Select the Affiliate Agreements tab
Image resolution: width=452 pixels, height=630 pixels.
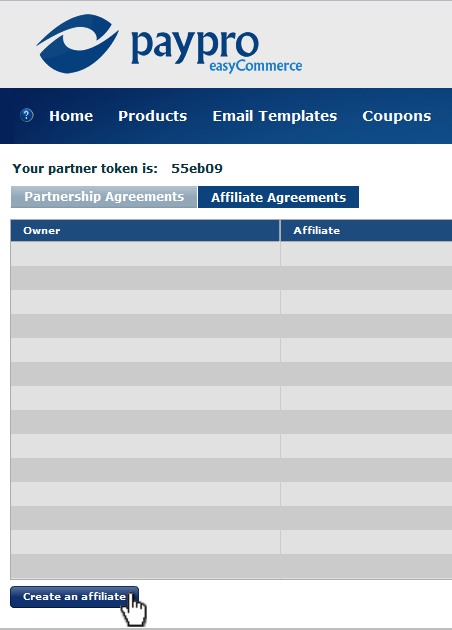pos(278,197)
